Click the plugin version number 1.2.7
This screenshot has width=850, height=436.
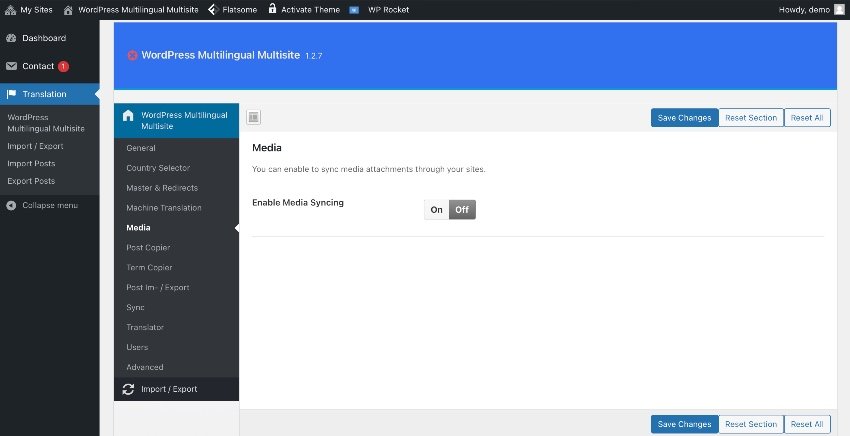[x=314, y=56]
